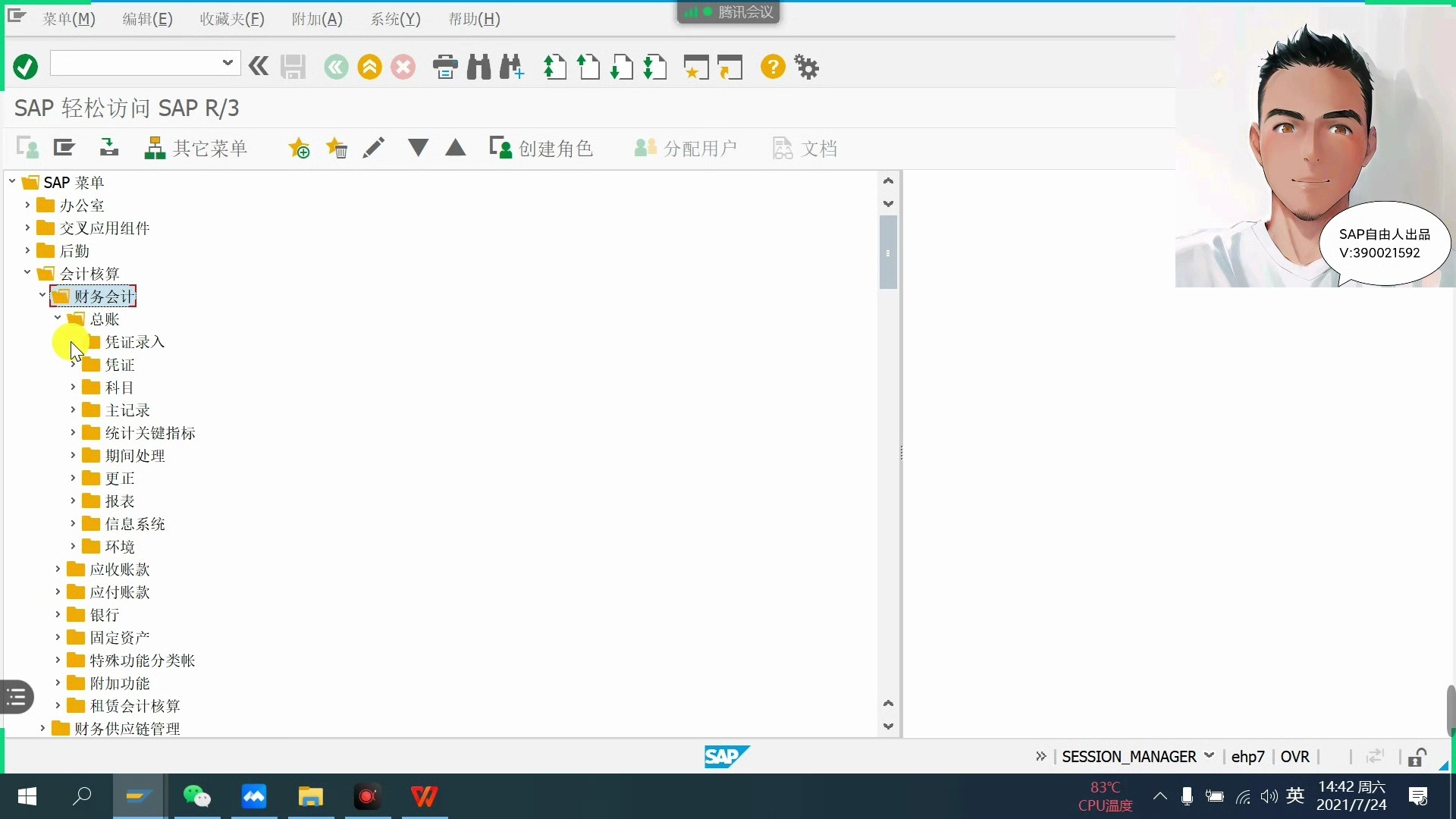This screenshot has width=1456, height=819.
Task: Click the status bar lock icon
Action: (1417, 757)
